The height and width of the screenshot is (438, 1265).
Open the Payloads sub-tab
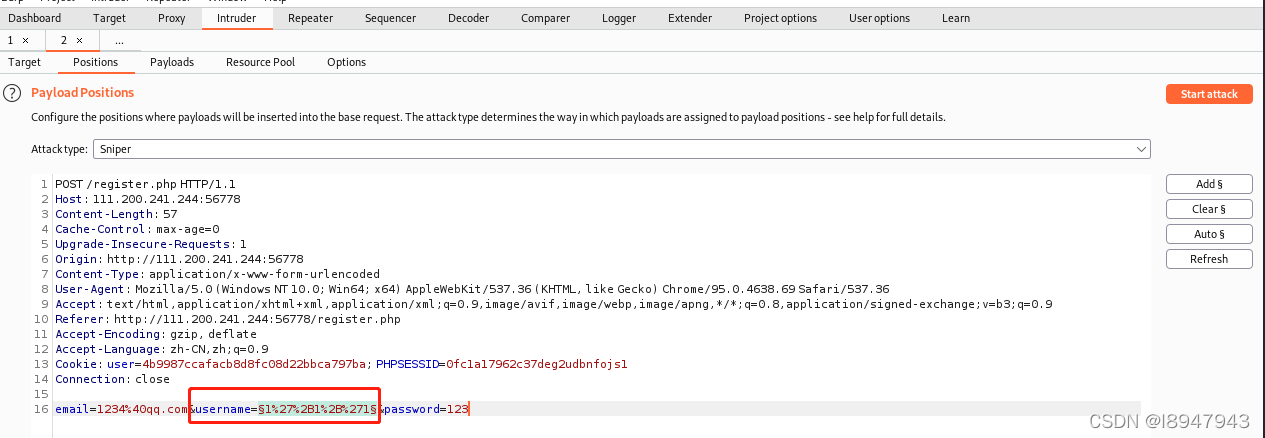point(172,62)
